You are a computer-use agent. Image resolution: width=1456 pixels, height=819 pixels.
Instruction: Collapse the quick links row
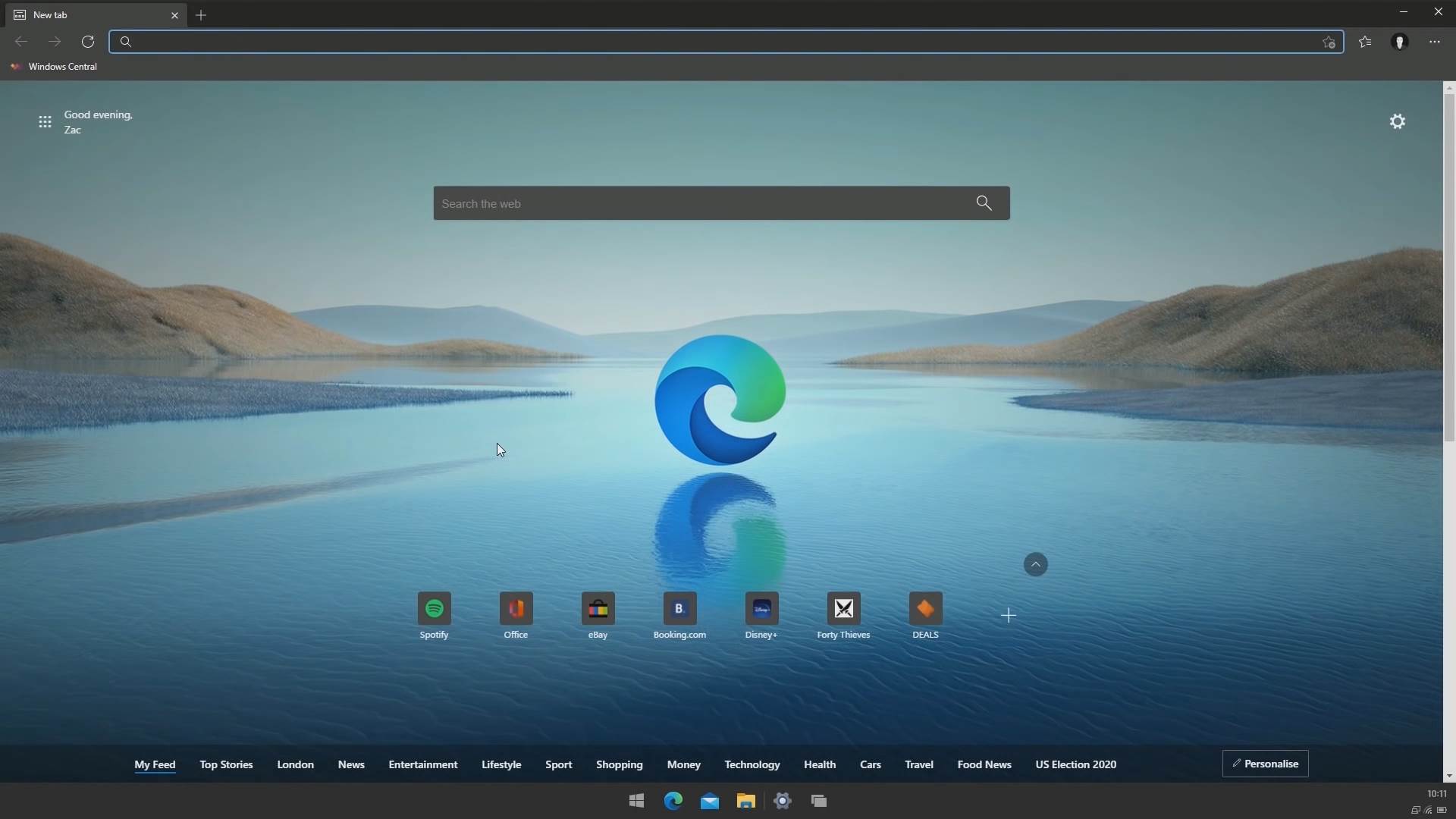click(1036, 565)
